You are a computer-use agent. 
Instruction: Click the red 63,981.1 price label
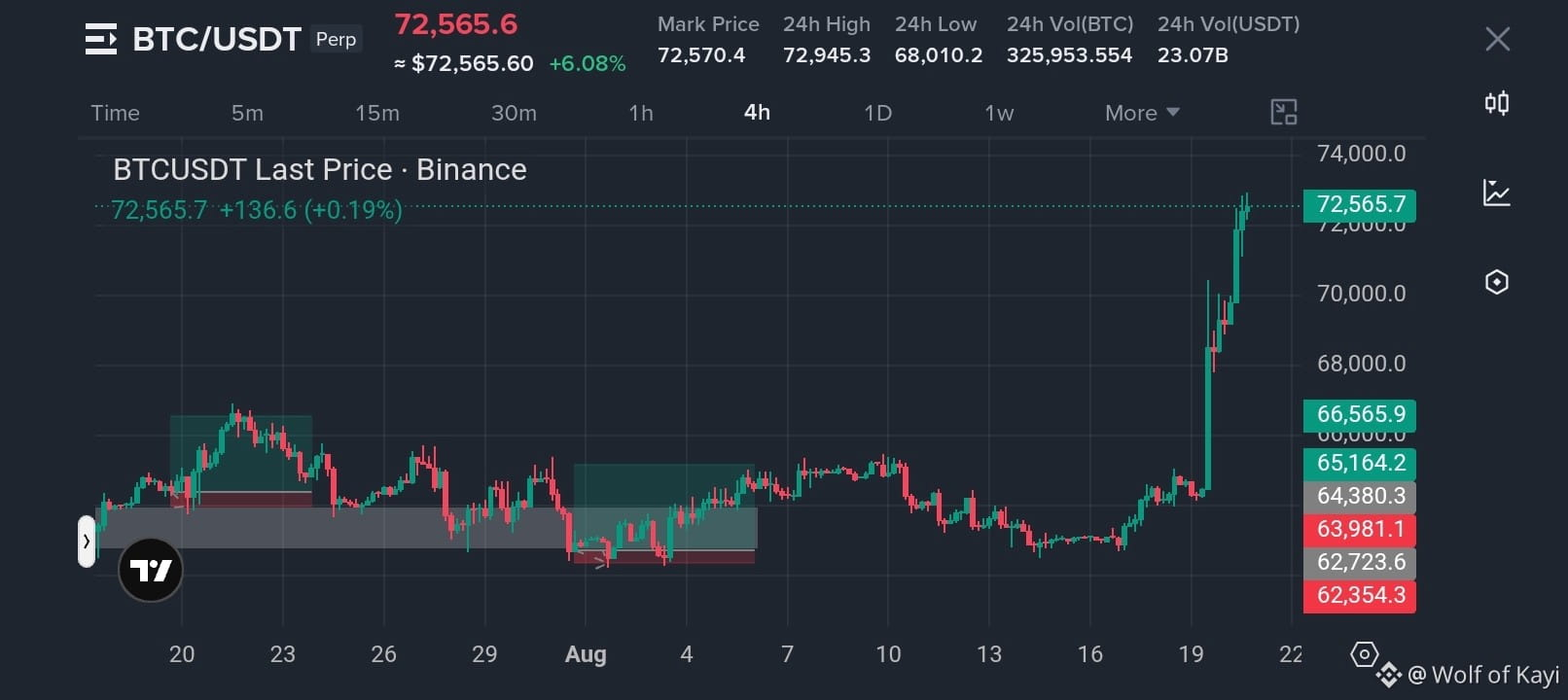pos(1360,530)
